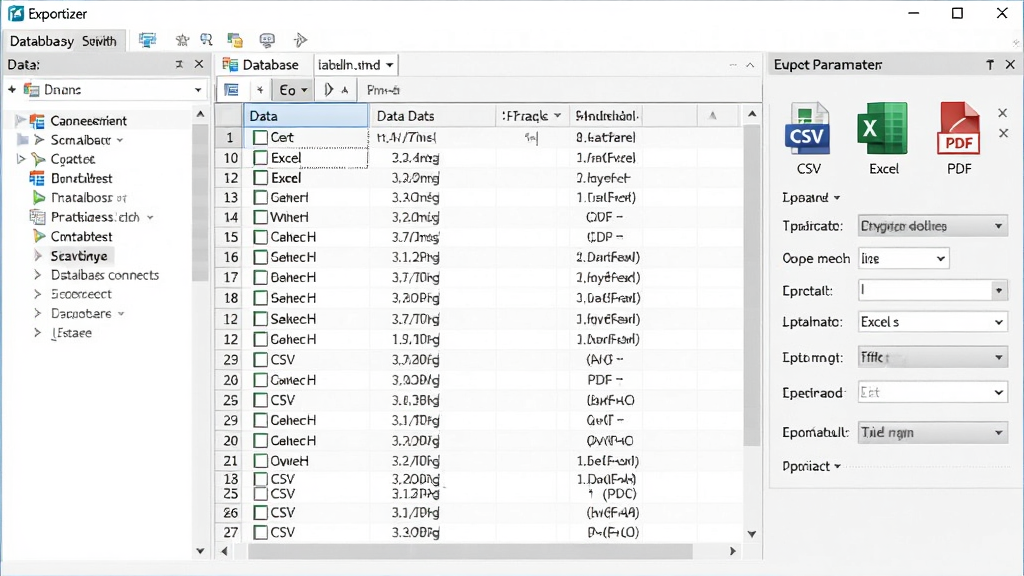The width and height of the screenshot is (1024, 576).
Task: Click the plus icon beside Dnans
Action: [12, 89]
